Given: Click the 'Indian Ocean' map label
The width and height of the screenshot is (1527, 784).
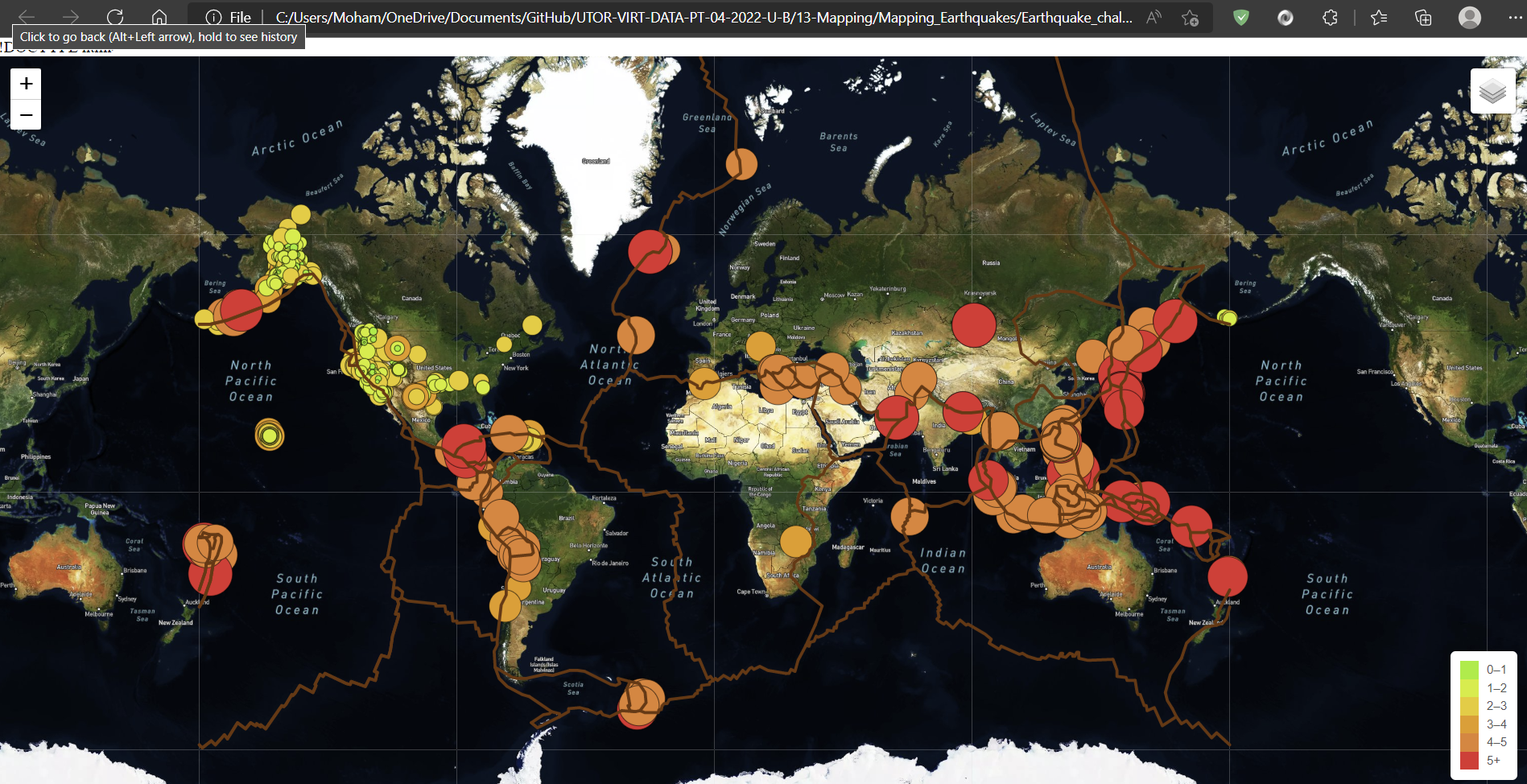Looking at the screenshot, I should tap(943, 561).
